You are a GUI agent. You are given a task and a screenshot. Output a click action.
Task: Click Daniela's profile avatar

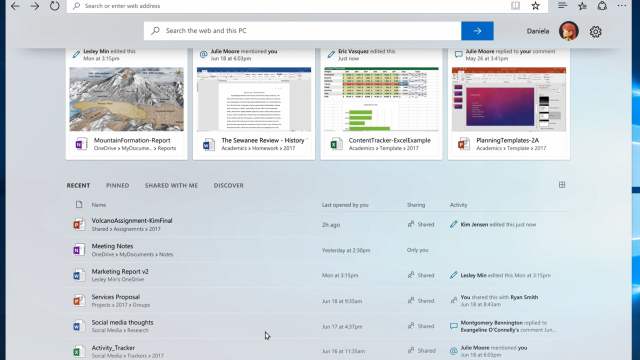569,31
